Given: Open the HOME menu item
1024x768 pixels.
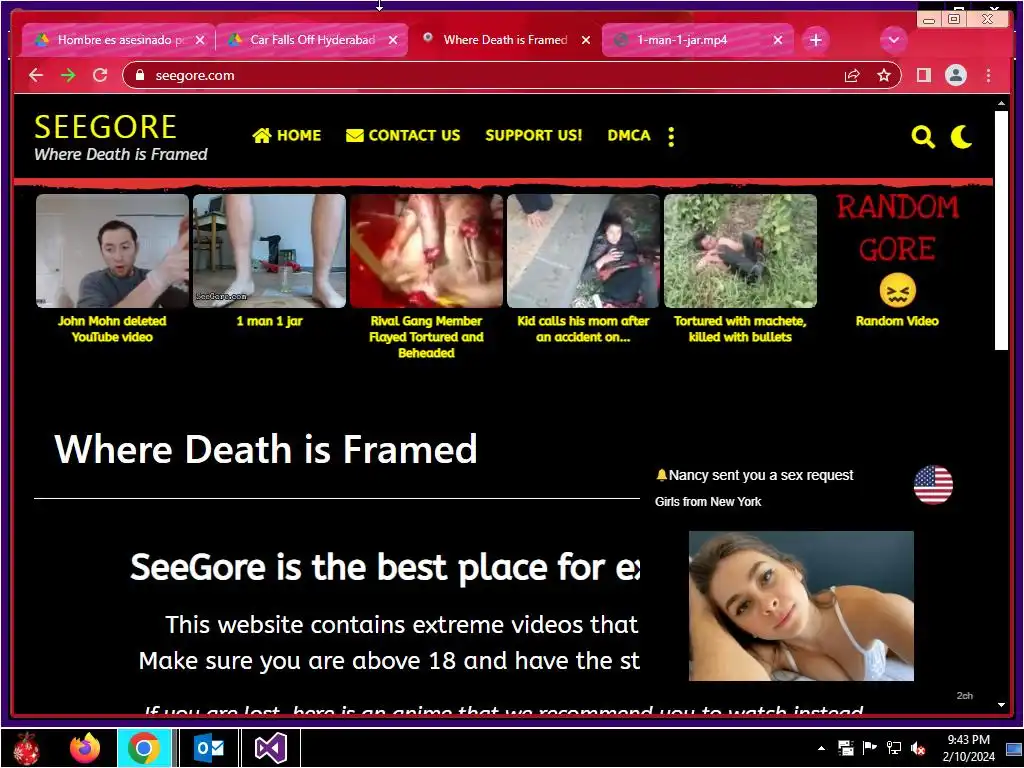Looking at the screenshot, I should pos(287,135).
